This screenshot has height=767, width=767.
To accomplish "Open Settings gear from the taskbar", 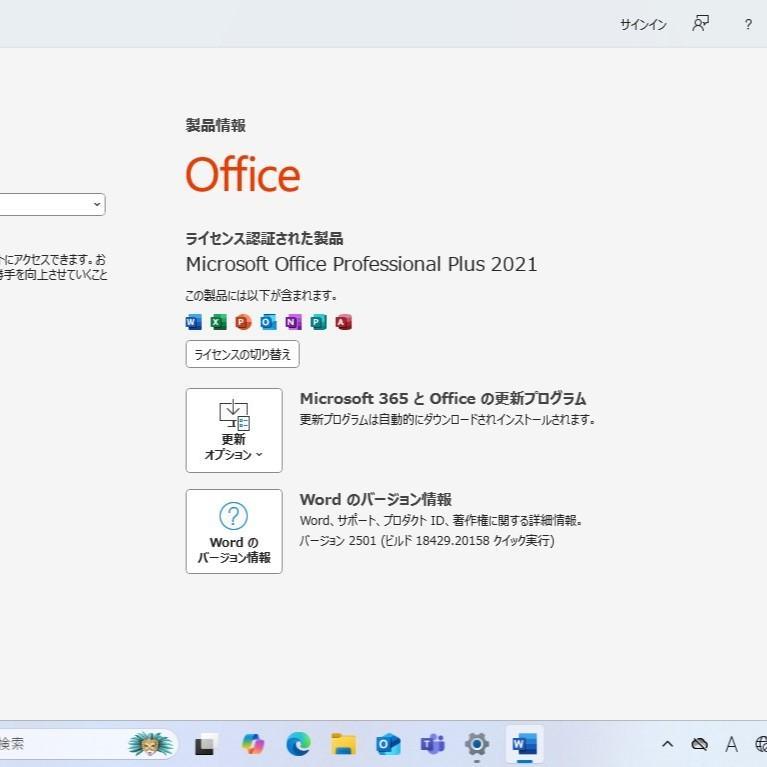I will pyautogui.click(x=477, y=744).
